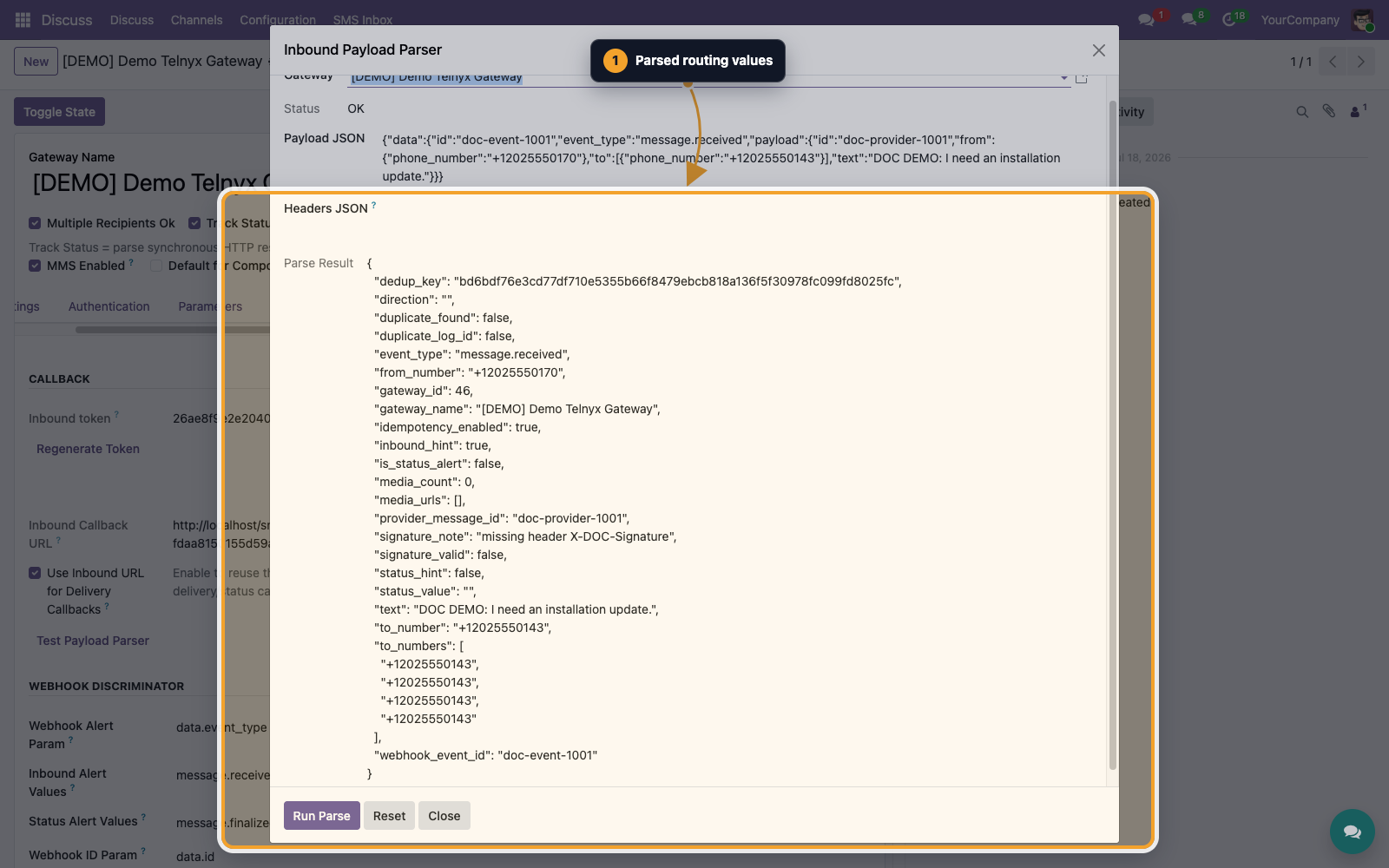Click the user avatar in top bar
The width and height of the screenshot is (1389, 868).
[x=1362, y=19]
